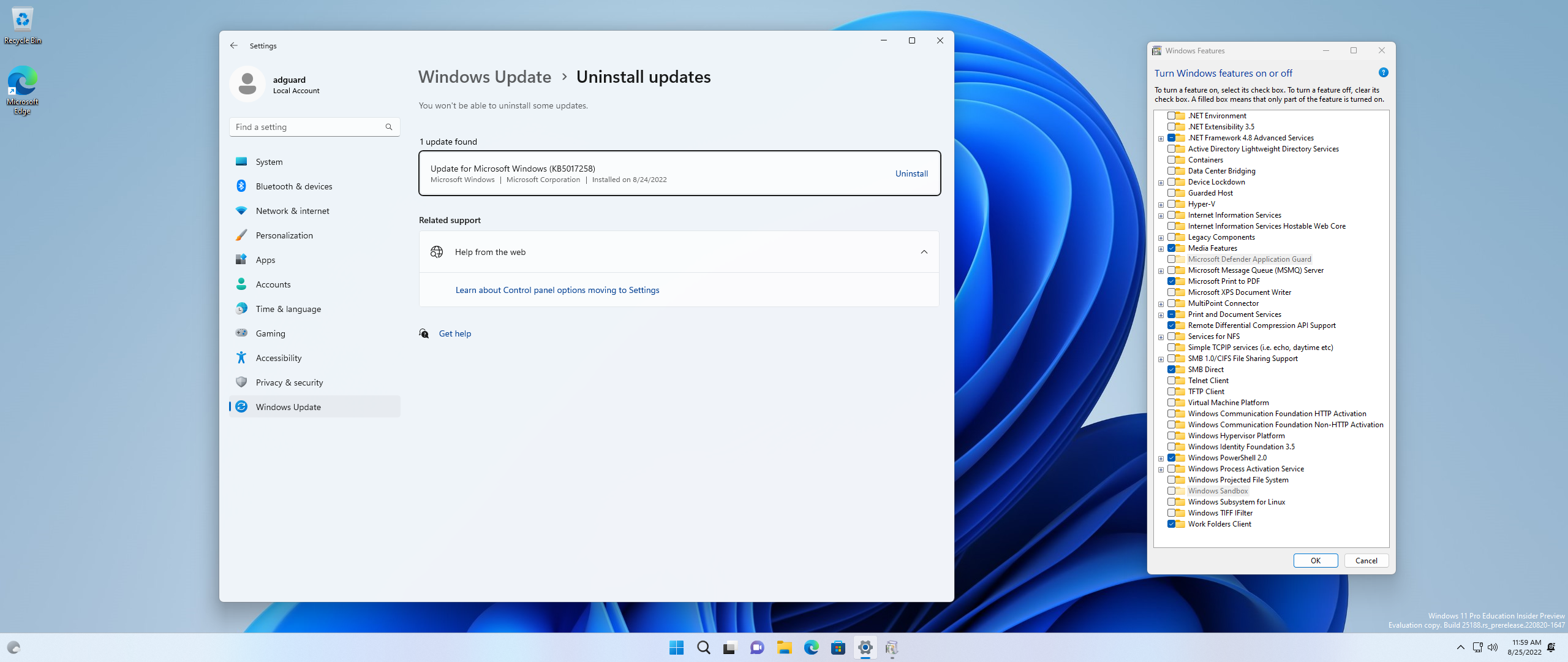Click the Get help icon
Viewport: 1568px width, 662px height.
424,333
